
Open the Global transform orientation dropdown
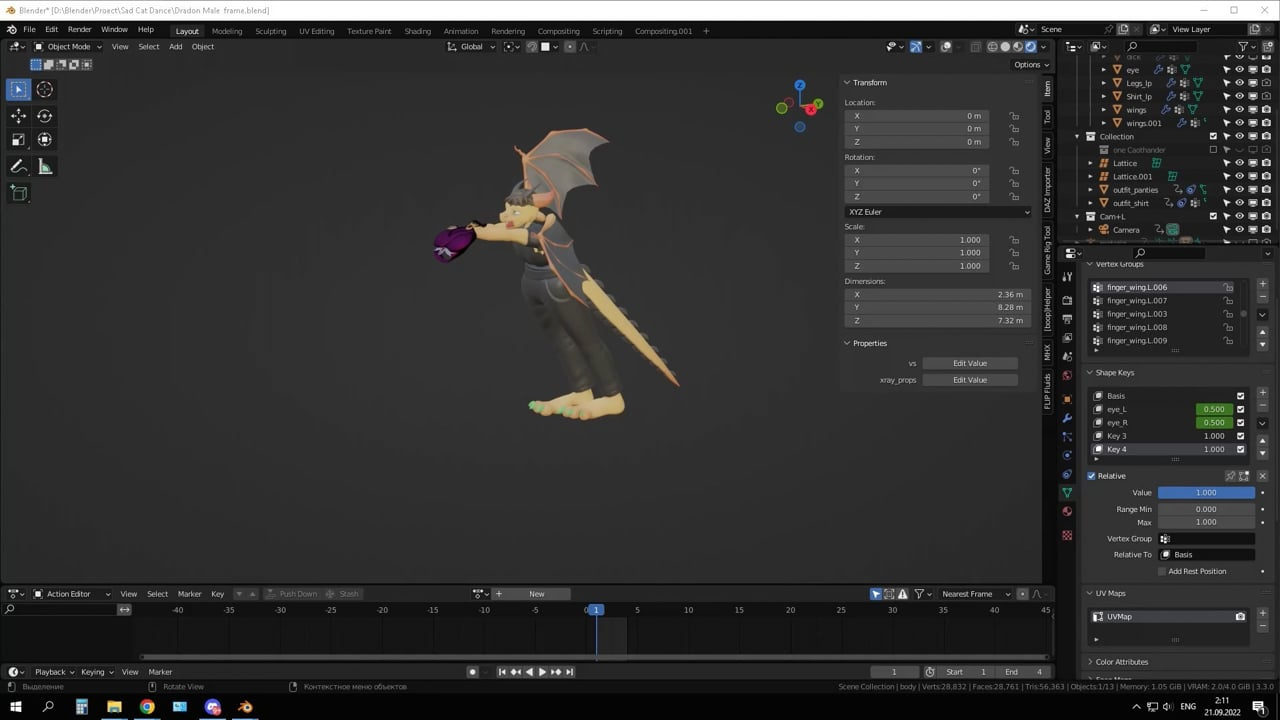click(x=473, y=47)
